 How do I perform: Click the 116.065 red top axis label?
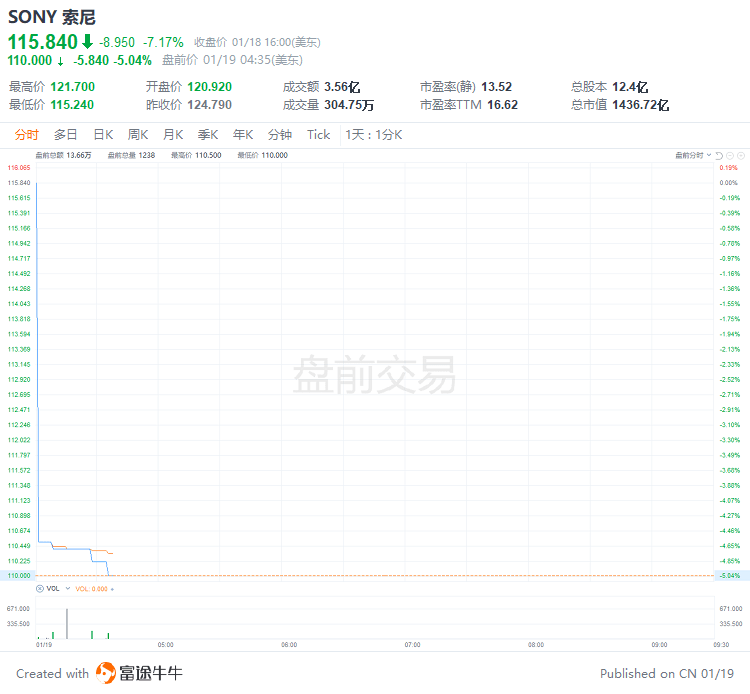(19, 168)
